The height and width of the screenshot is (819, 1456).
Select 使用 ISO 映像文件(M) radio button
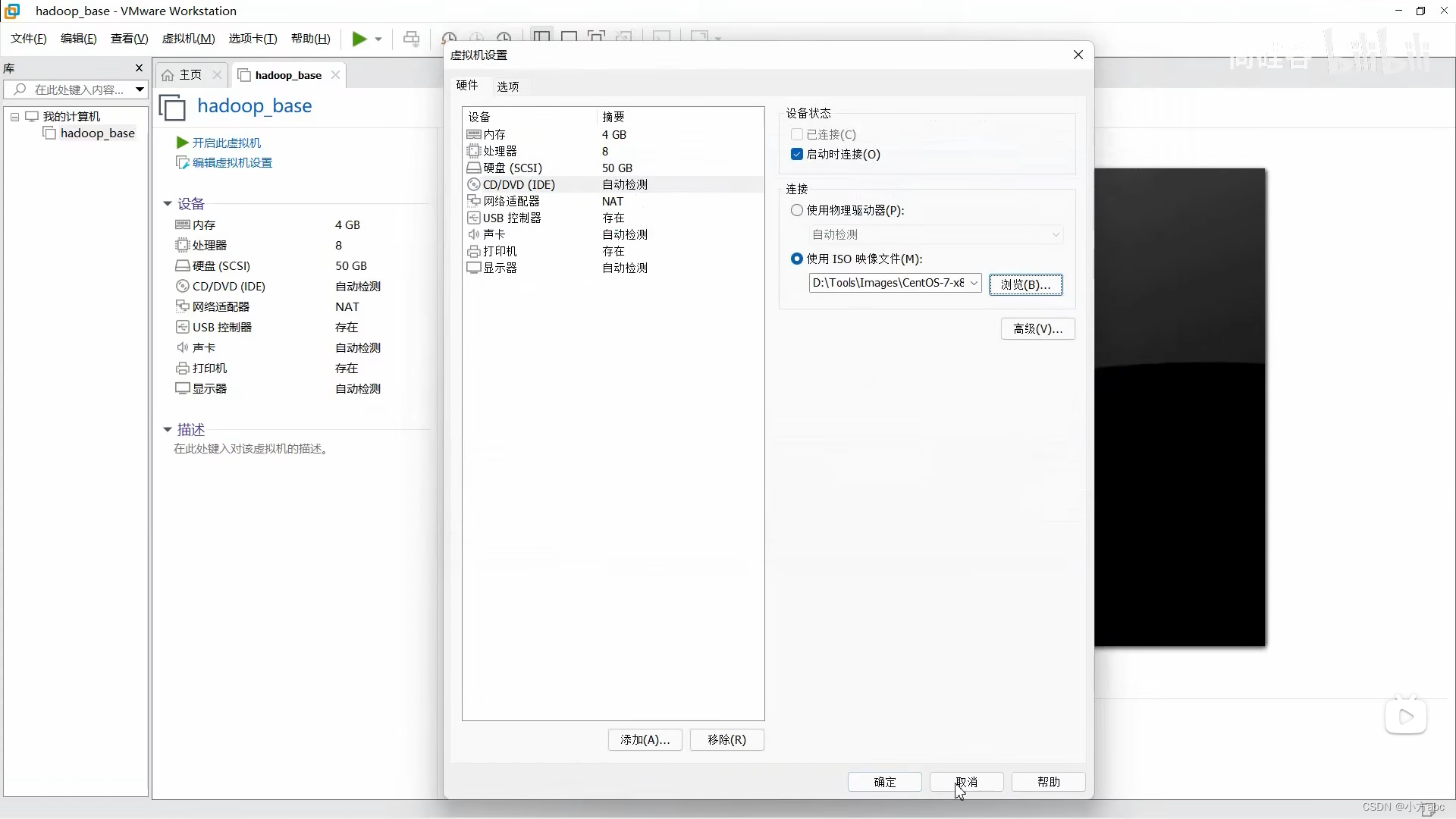(x=796, y=259)
